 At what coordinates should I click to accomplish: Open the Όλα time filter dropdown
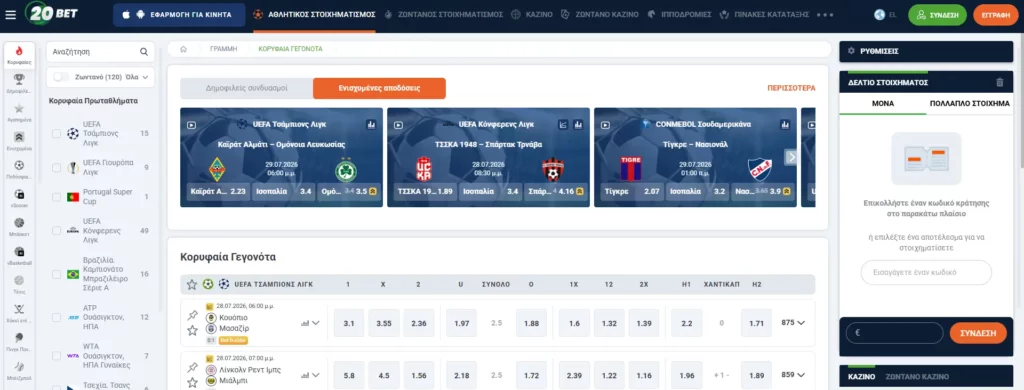pos(137,77)
